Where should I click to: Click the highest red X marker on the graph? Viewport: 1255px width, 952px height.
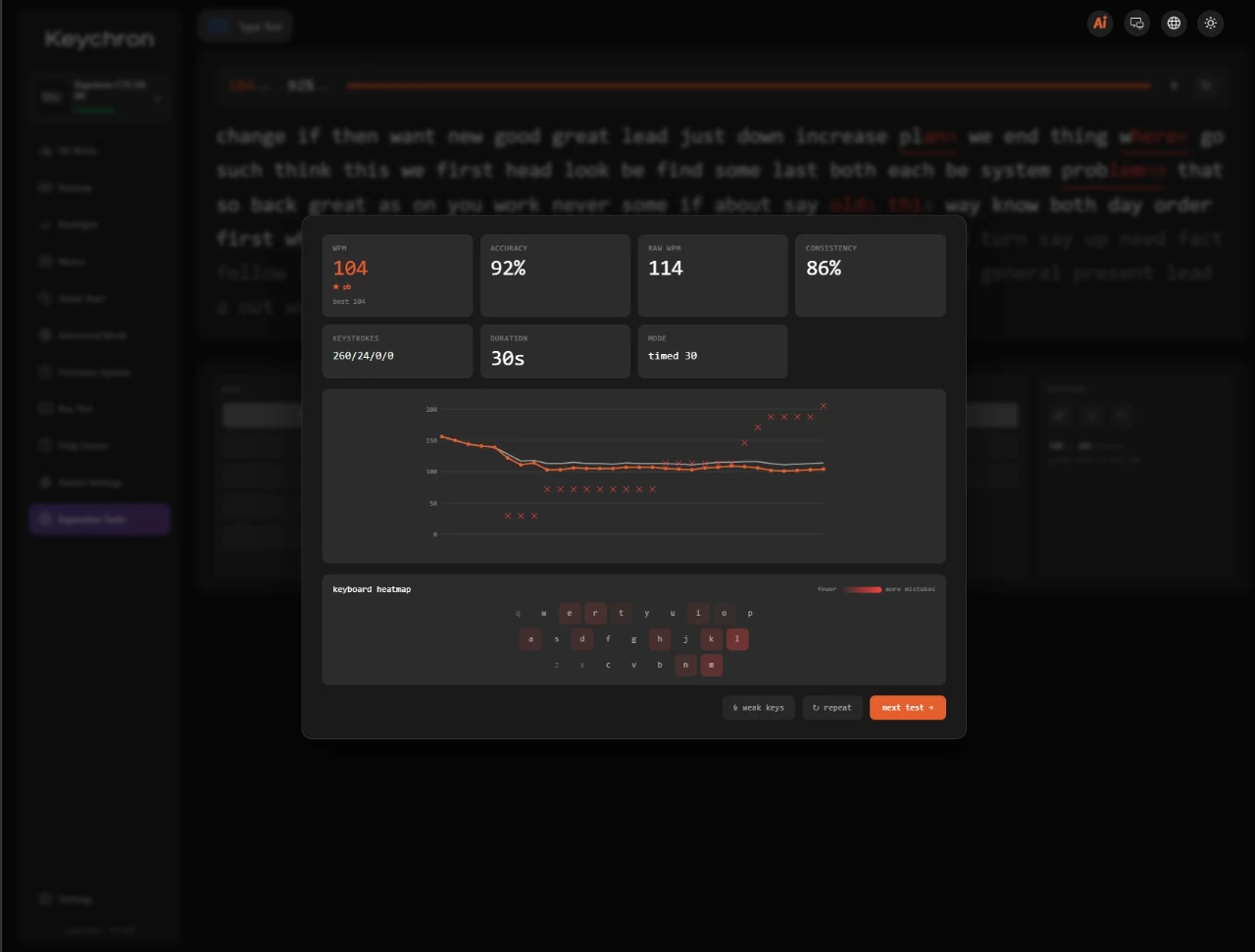click(824, 405)
